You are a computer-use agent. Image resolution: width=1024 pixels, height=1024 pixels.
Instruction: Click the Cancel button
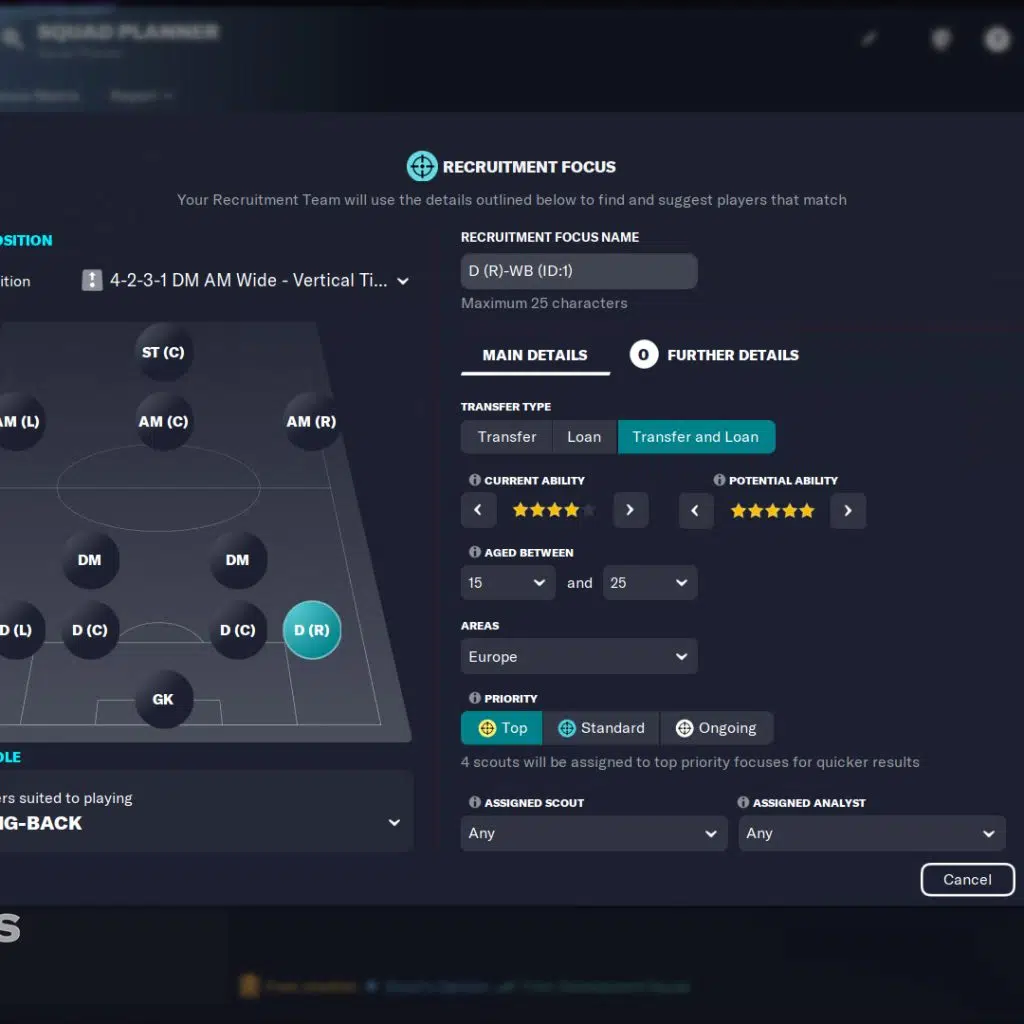(967, 880)
